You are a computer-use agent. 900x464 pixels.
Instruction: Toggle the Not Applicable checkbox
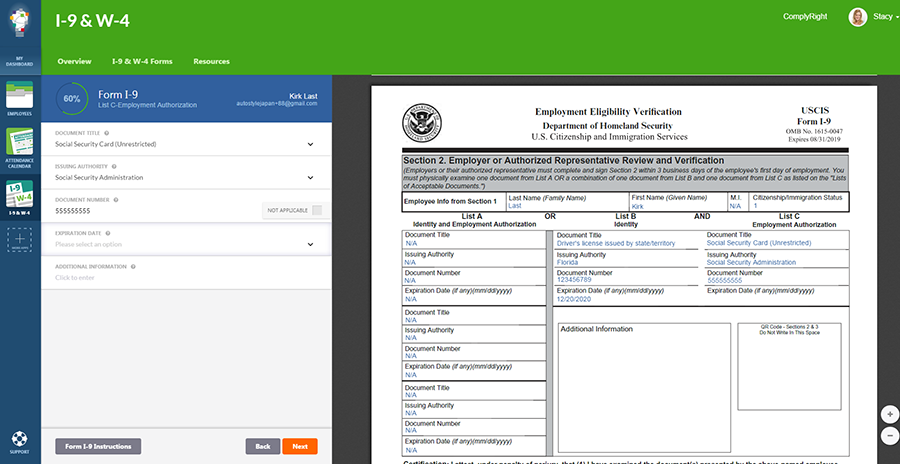[317, 210]
